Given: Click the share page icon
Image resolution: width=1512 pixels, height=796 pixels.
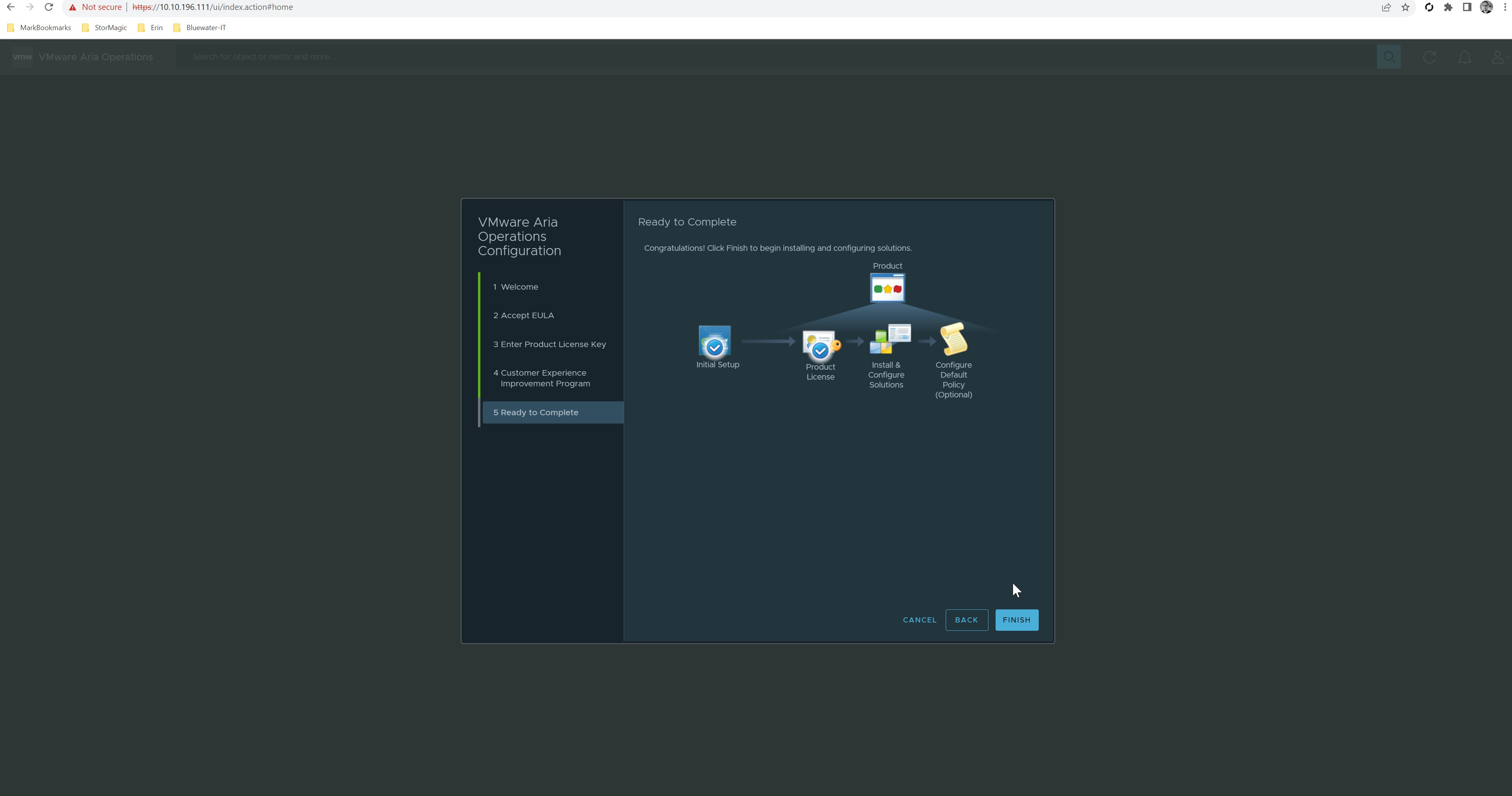Looking at the screenshot, I should tap(1386, 7).
